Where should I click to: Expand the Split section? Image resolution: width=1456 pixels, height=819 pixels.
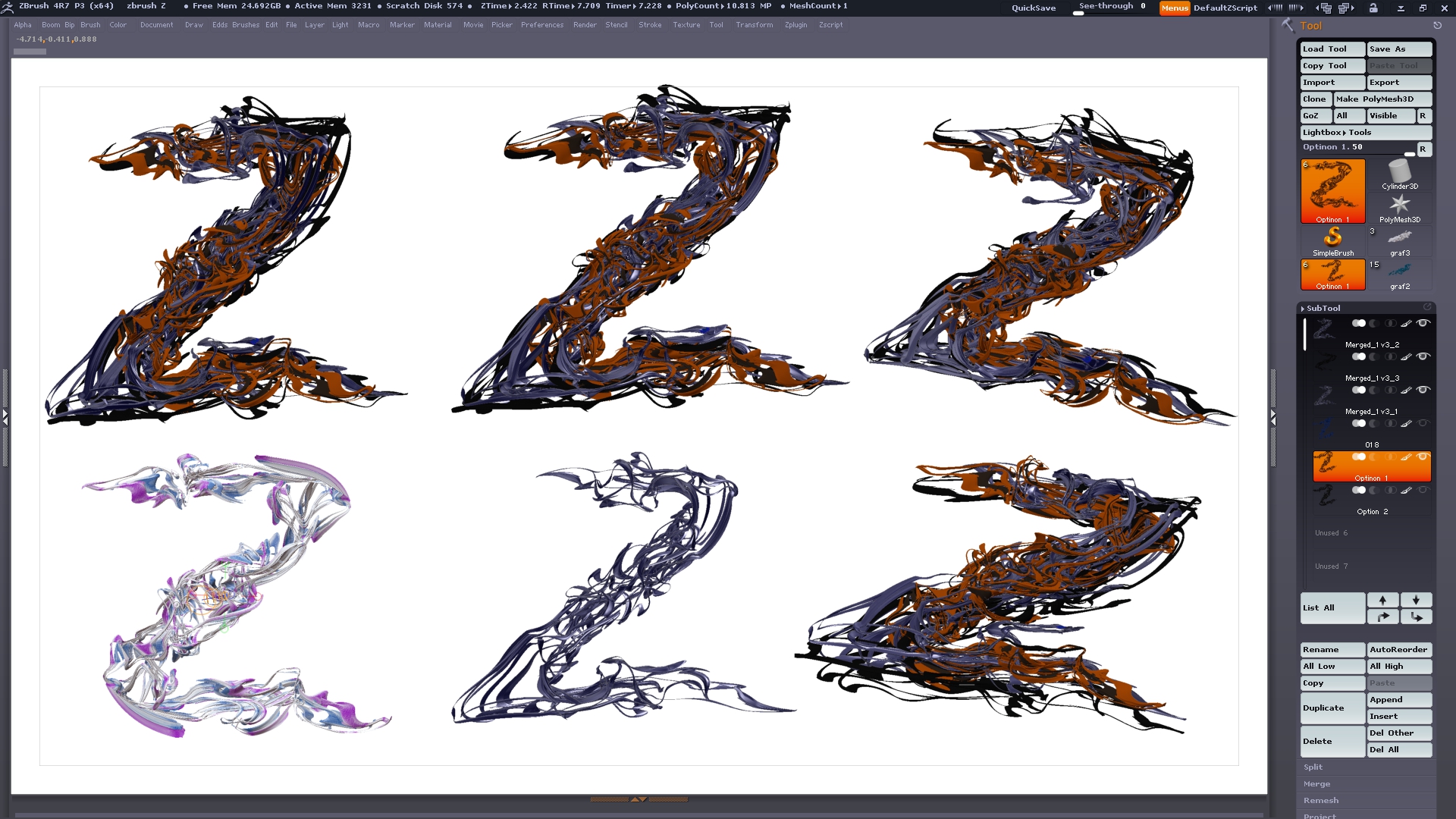[1313, 767]
